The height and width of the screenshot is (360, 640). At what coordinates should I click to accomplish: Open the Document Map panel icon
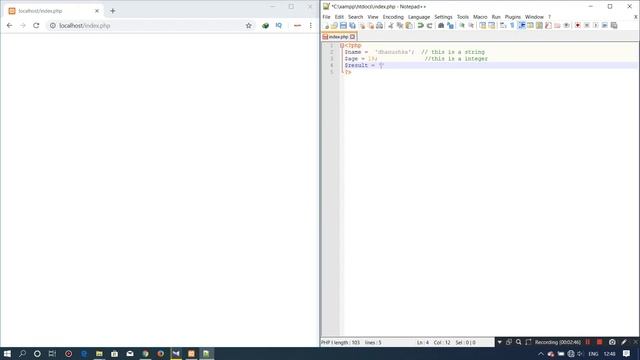(x=539, y=25)
